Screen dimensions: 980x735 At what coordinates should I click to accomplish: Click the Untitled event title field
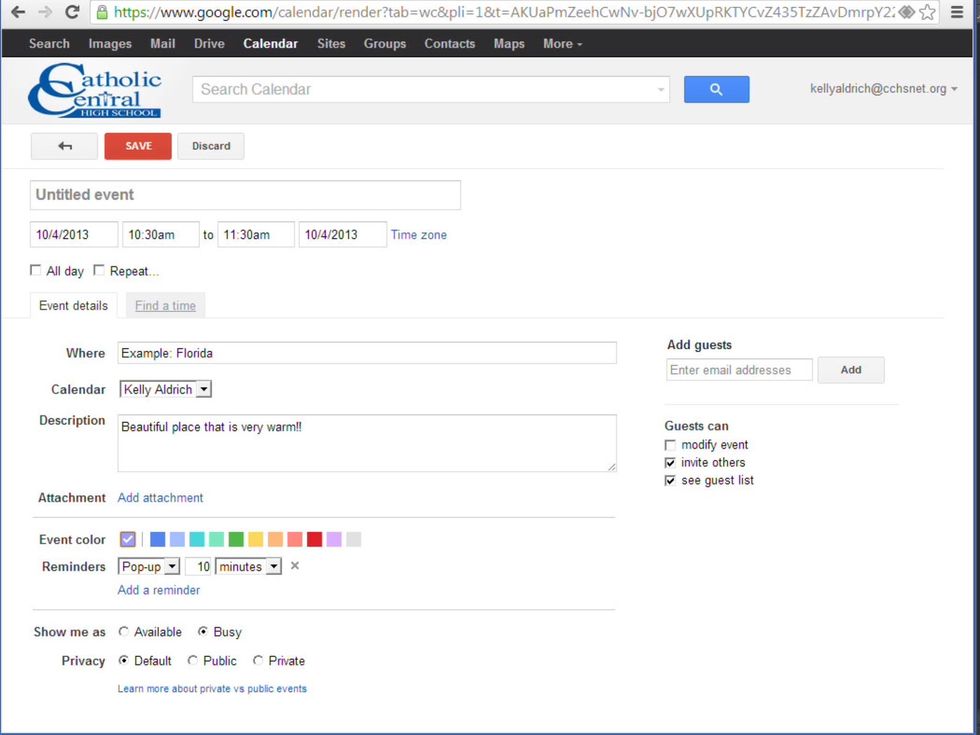pos(245,195)
